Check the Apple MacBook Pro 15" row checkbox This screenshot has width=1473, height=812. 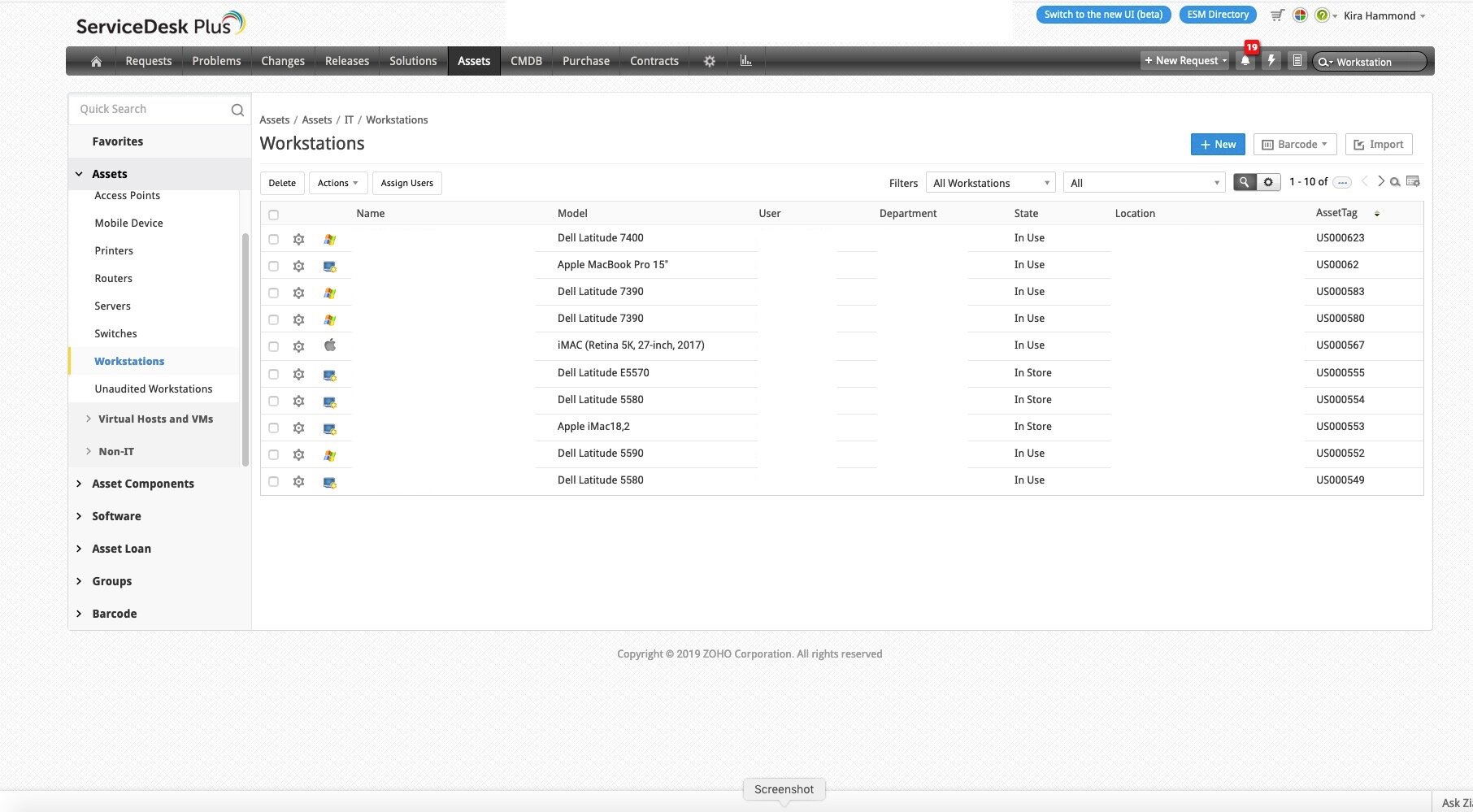273,266
